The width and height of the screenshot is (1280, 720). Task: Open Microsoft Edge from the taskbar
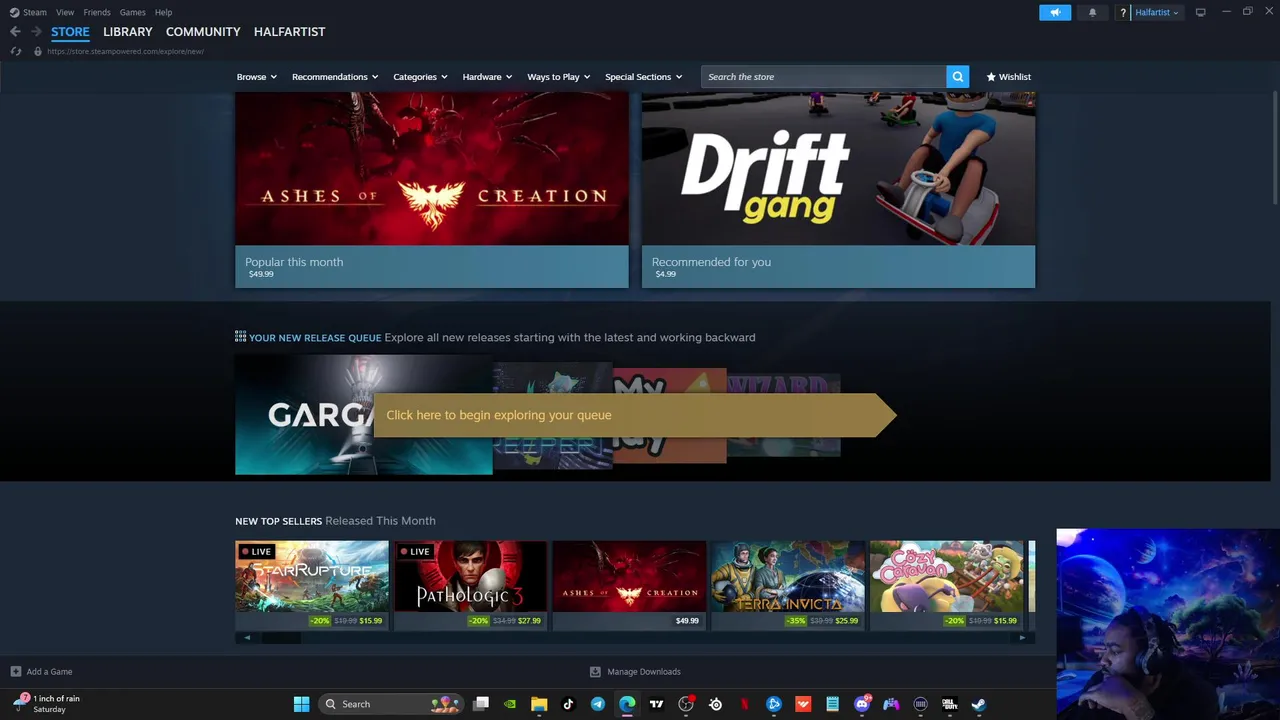[627, 704]
